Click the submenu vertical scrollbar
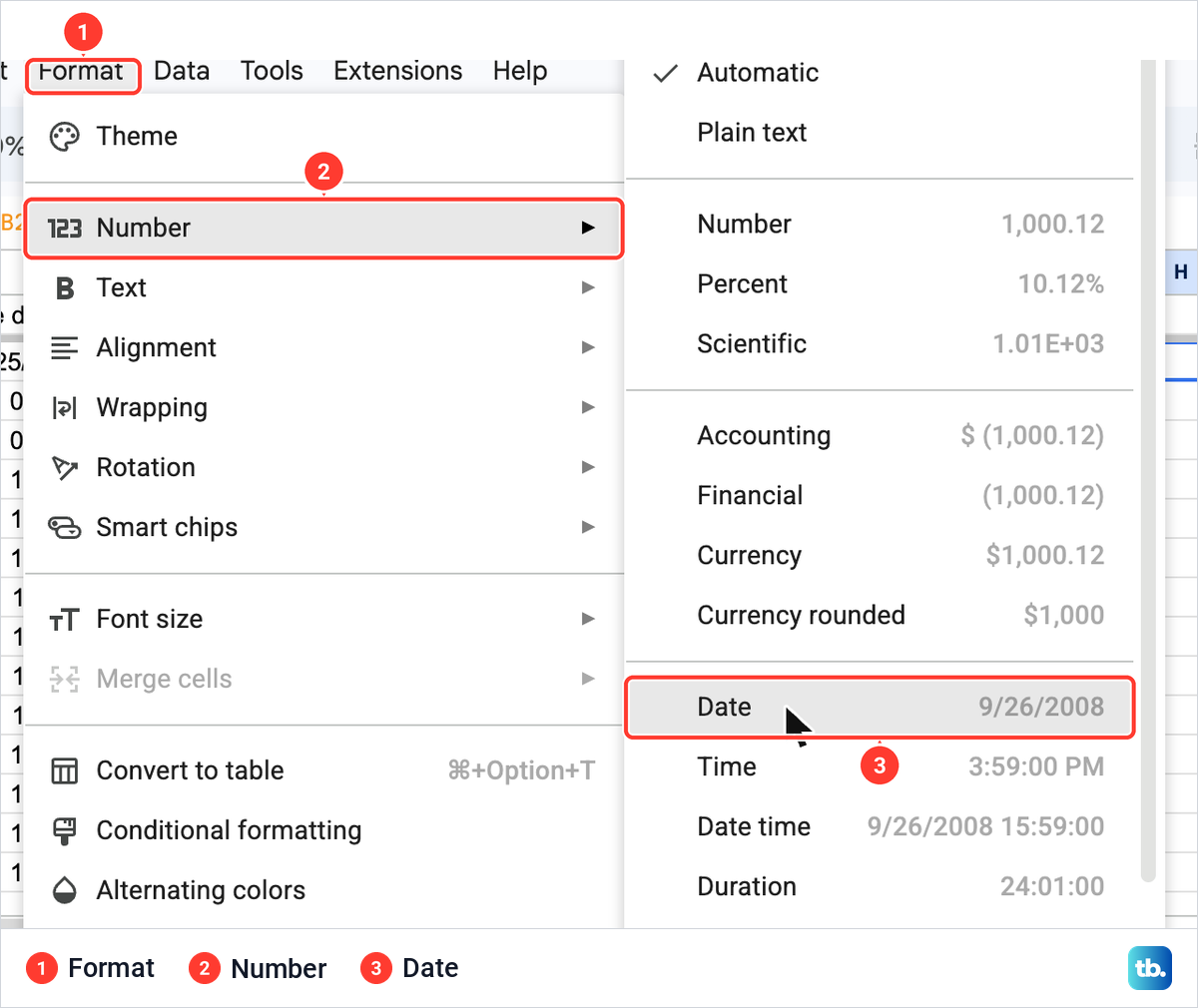 coord(1147,469)
